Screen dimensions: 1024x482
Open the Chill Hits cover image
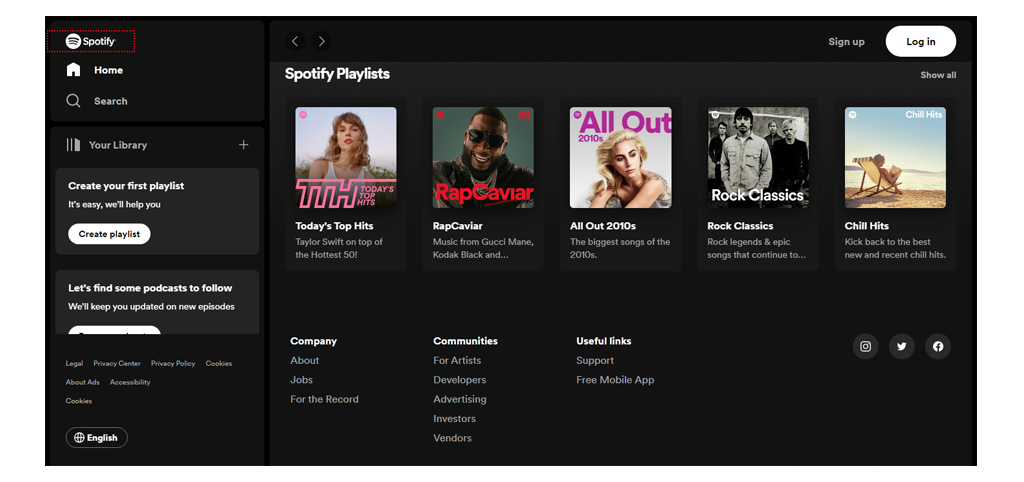click(x=895, y=157)
